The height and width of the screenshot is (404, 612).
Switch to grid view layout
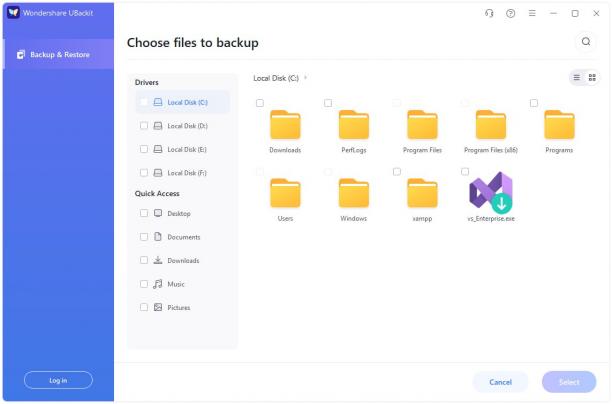(592, 77)
